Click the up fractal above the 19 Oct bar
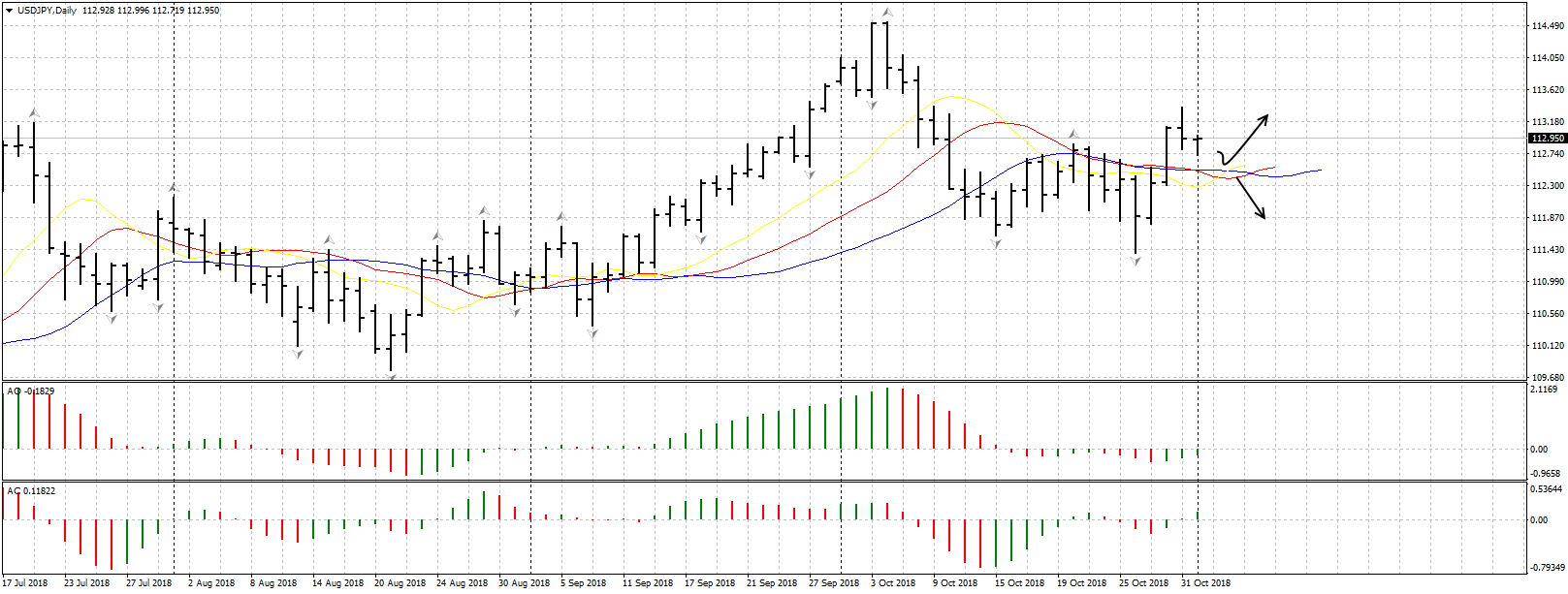The image size is (1568, 594). coord(1073,134)
